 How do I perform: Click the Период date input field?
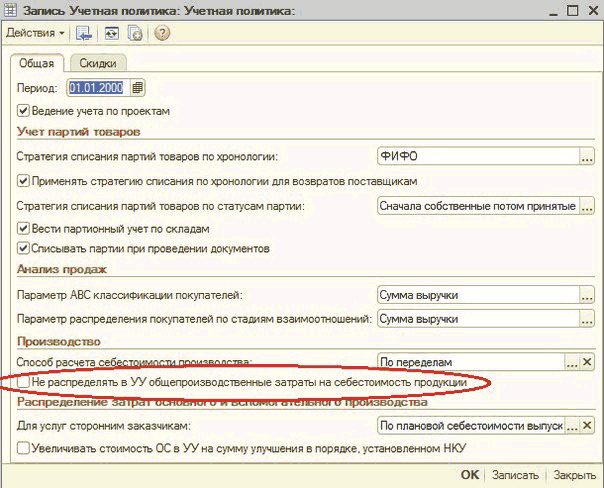tap(98, 88)
